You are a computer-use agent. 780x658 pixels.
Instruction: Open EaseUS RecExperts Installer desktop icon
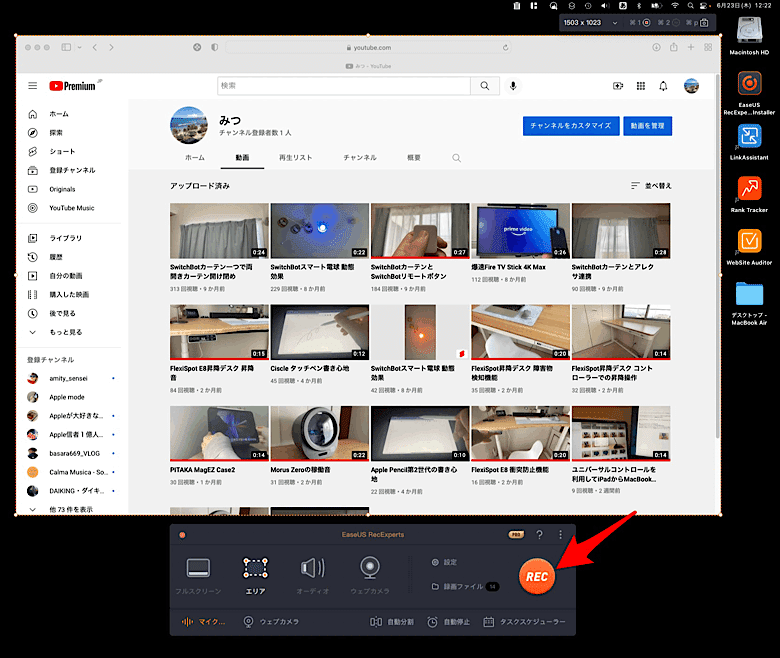[x=749, y=93]
